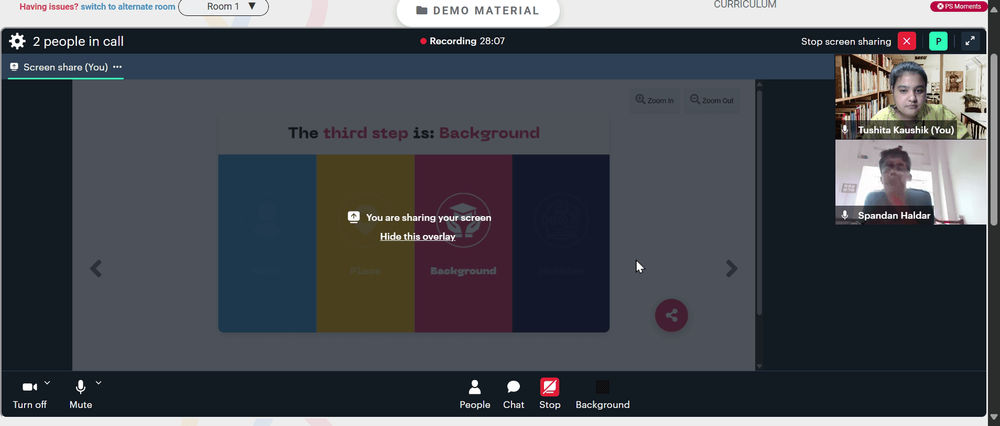Screen dimensions: 1000x426
Task: Go to next slide arrow
Action: [732, 268]
